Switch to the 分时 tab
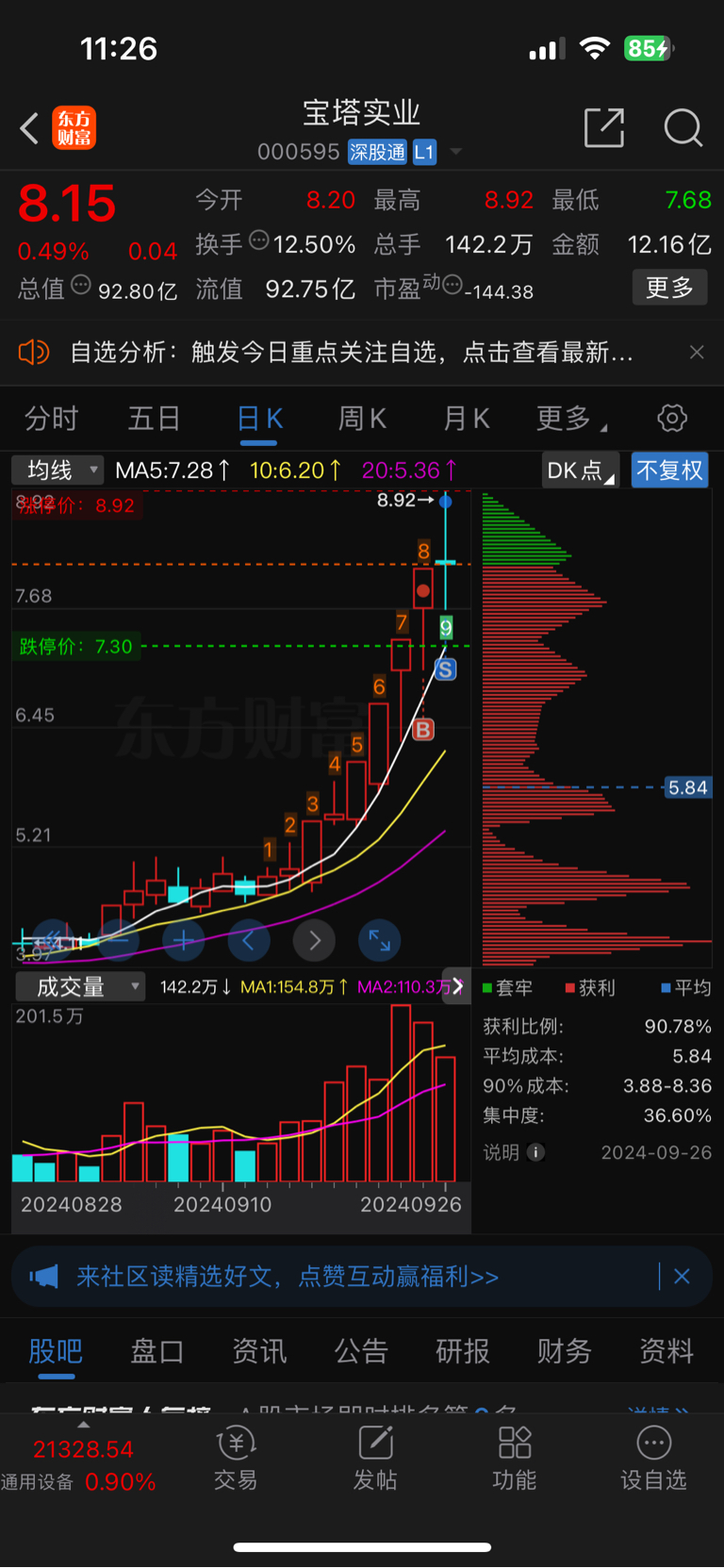The height and width of the screenshot is (1568, 724). [51, 418]
